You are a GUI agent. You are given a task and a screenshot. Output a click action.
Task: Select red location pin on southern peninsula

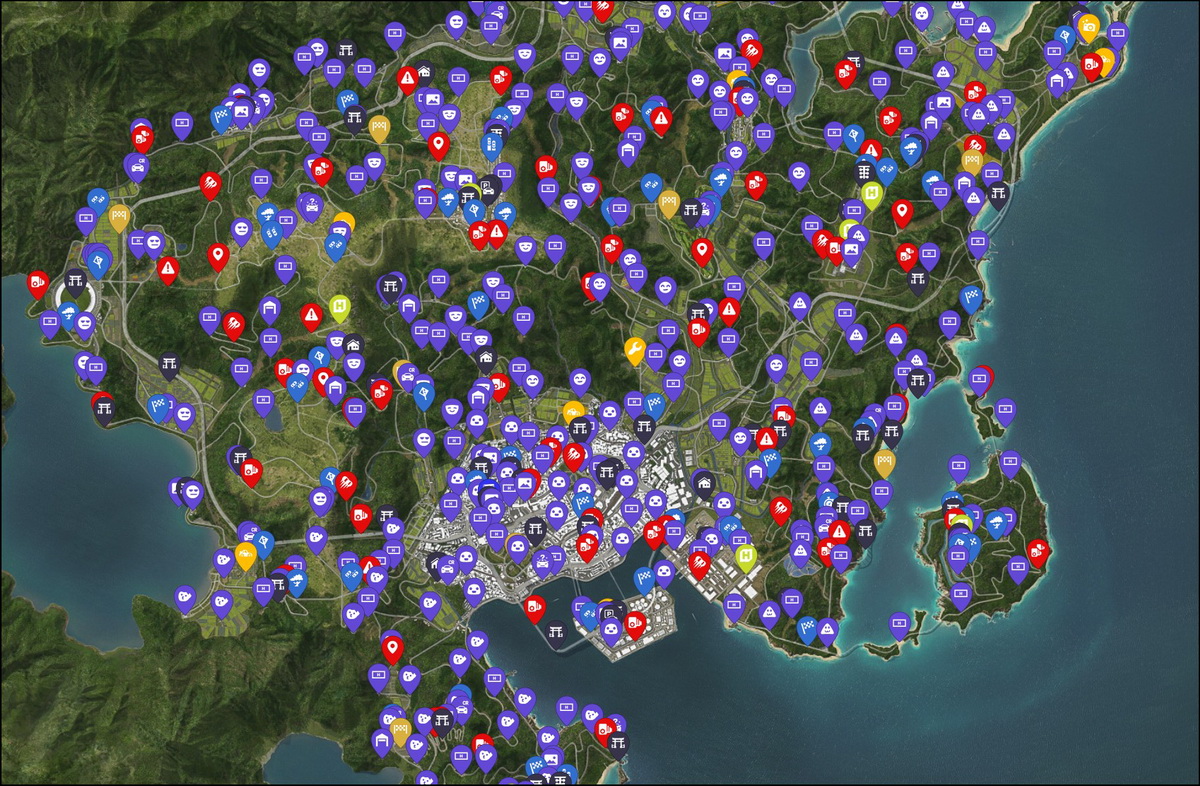point(392,648)
